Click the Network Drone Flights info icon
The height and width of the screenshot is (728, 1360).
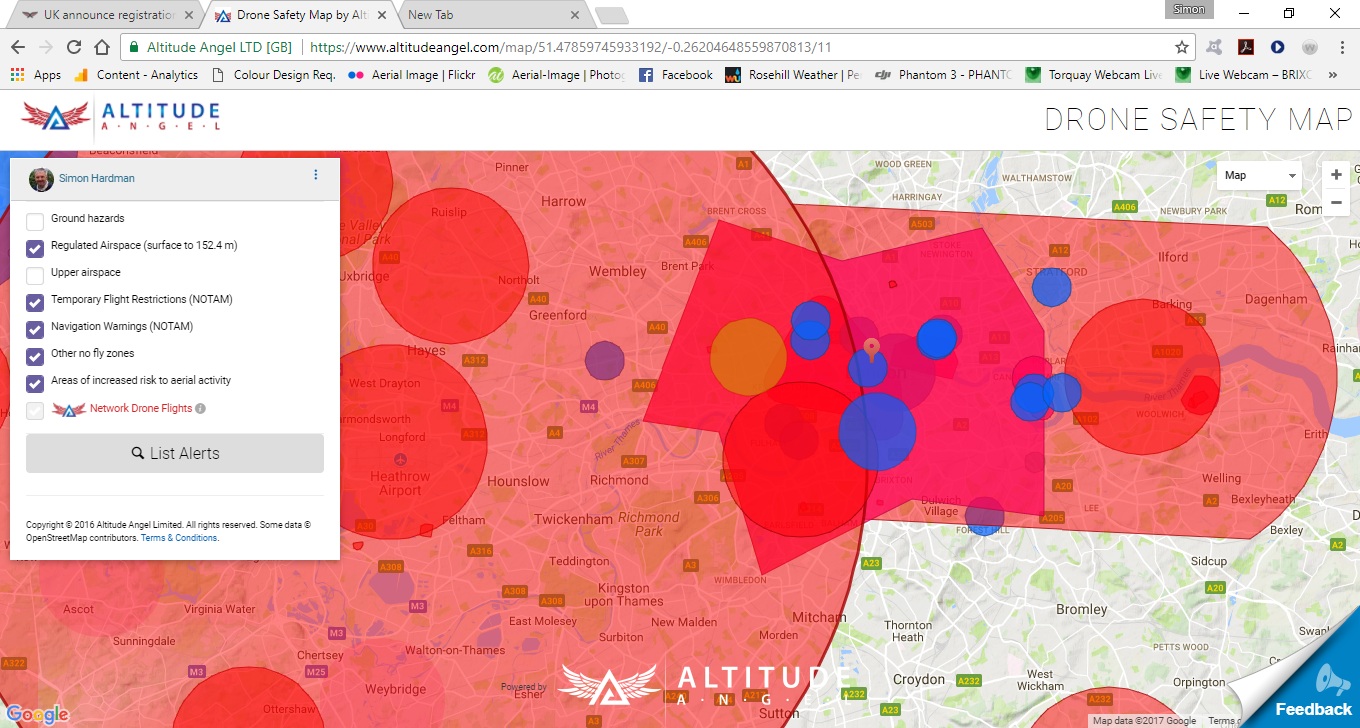pyautogui.click(x=200, y=409)
